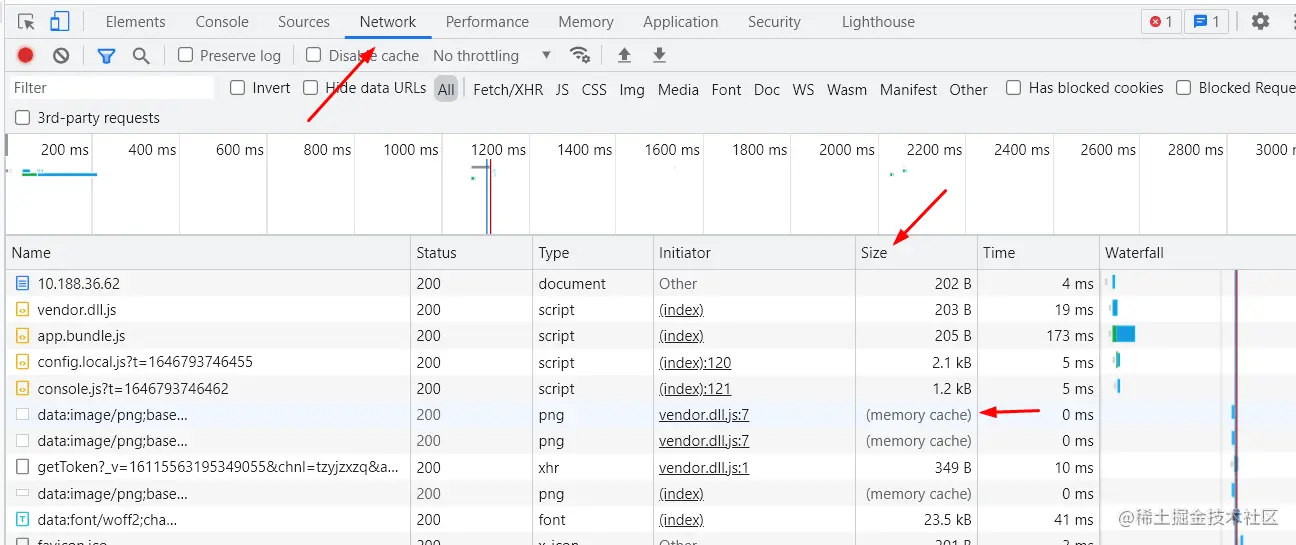Toggle the device toolbar icon
The image size is (1296, 545).
tap(59, 21)
